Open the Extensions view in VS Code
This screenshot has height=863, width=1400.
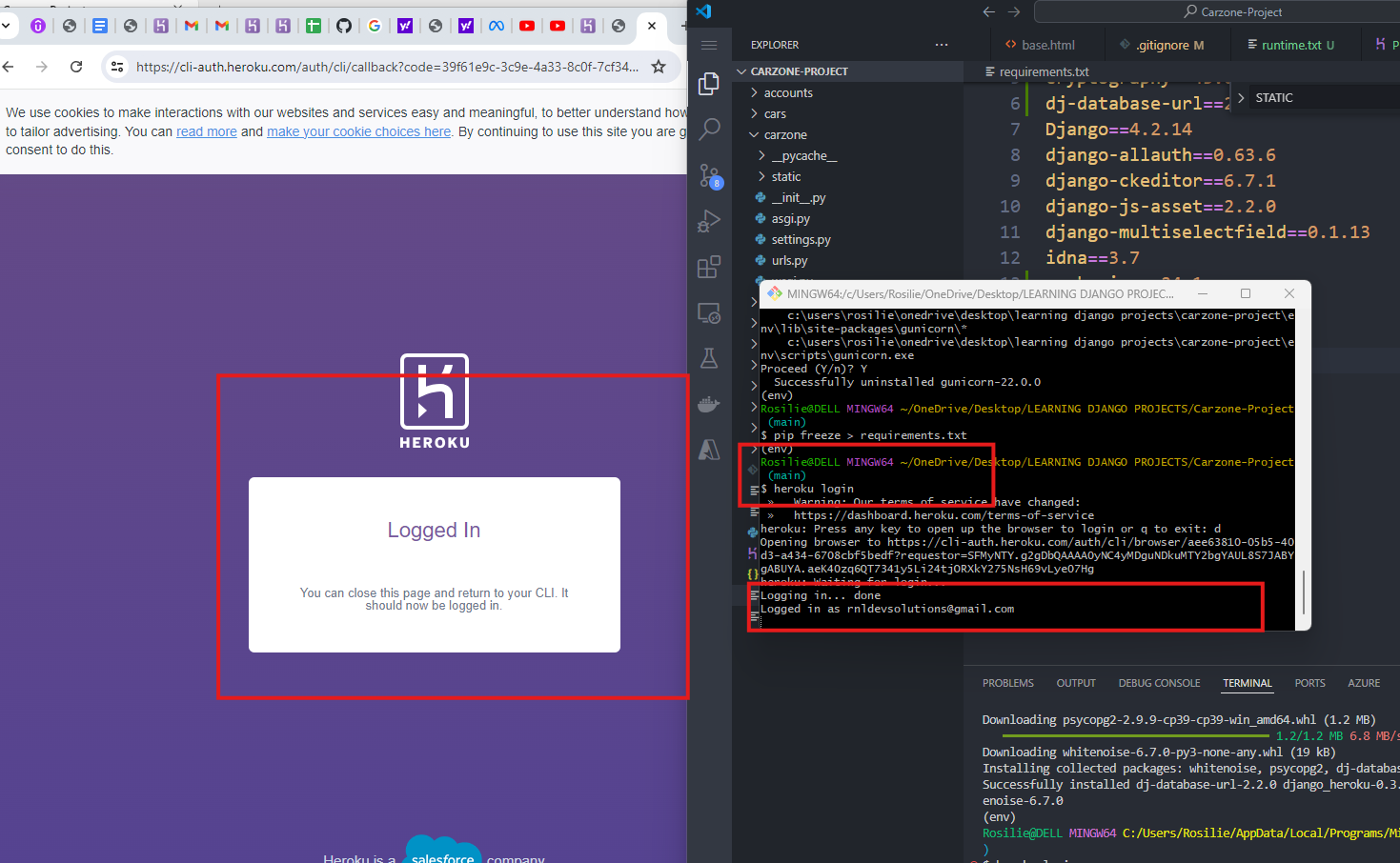point(709,267)
